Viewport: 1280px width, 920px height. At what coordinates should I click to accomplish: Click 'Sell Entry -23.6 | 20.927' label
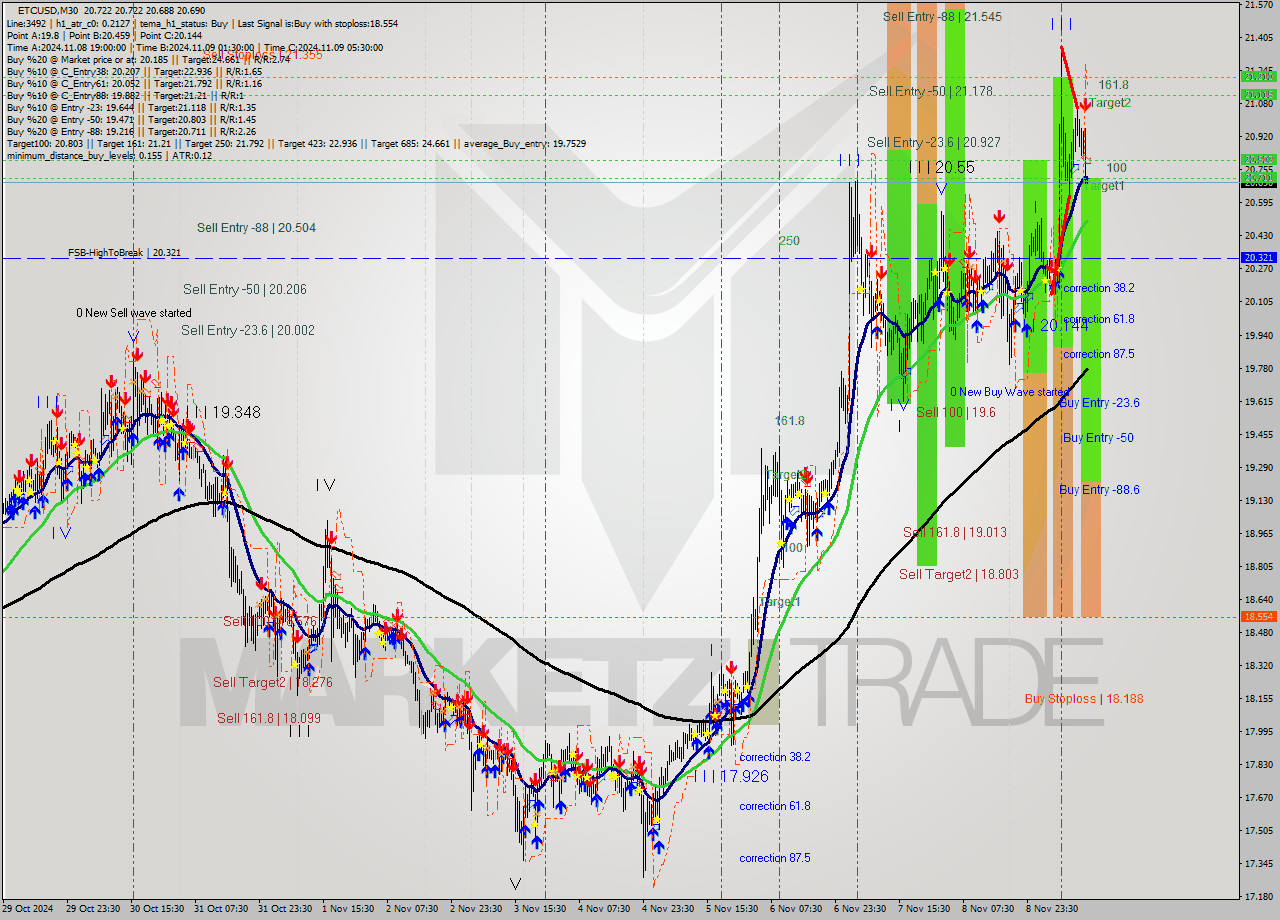tap(933, 142)
